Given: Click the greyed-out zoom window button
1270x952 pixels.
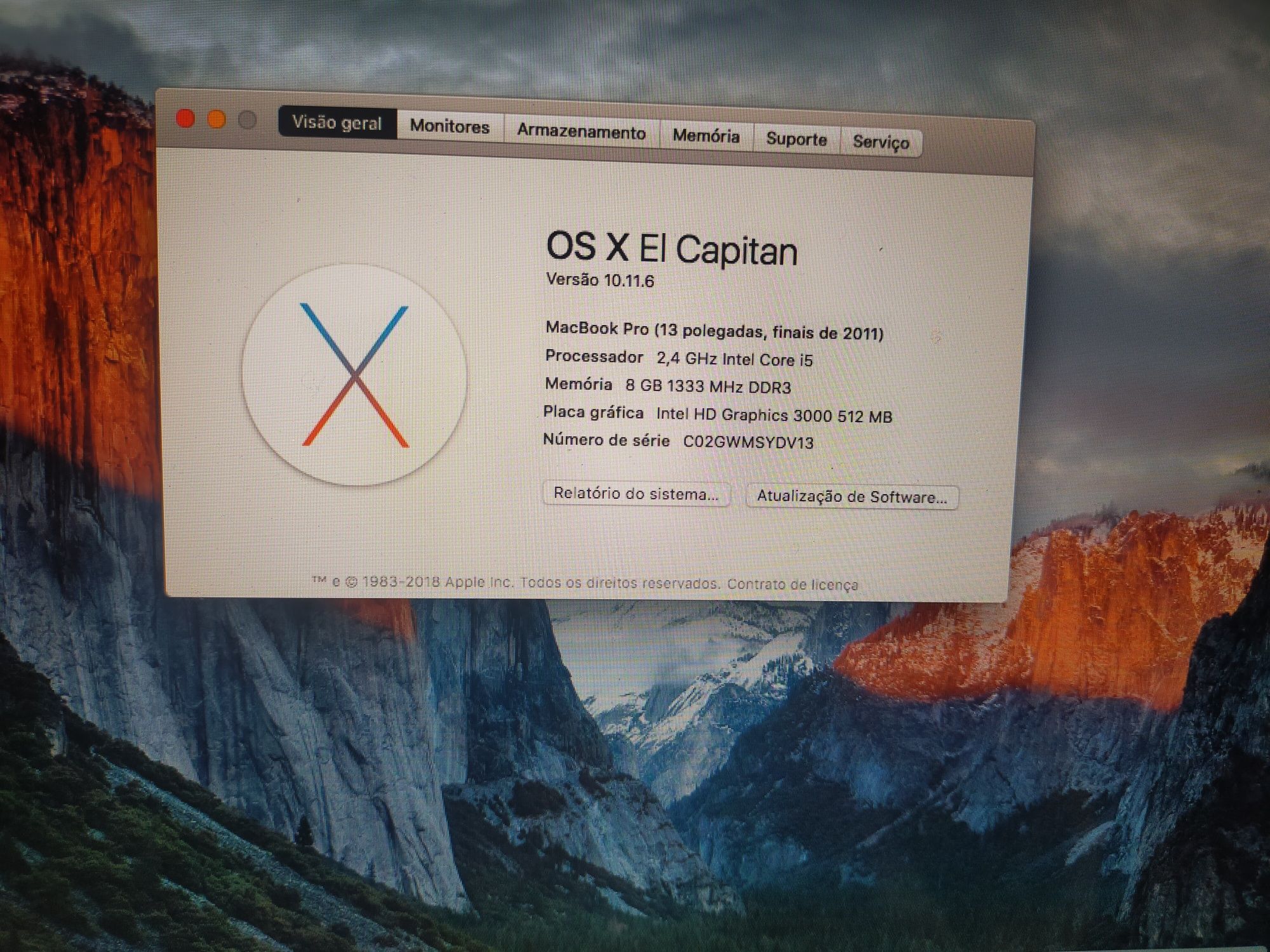Looking at the screenshot, I should pyautogui.click(x=247, y=119).
